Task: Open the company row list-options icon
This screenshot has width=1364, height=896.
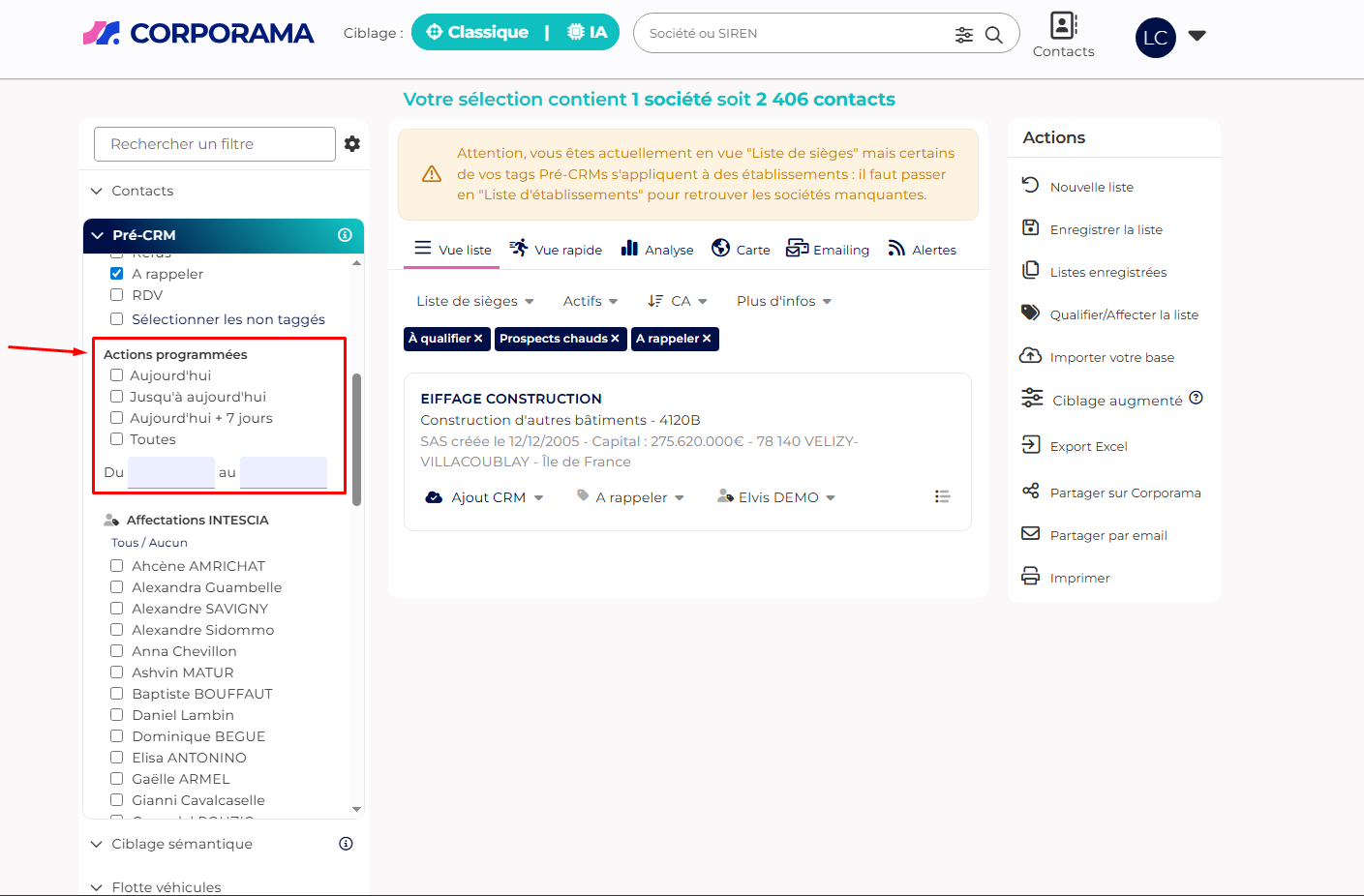Action: 942,496
